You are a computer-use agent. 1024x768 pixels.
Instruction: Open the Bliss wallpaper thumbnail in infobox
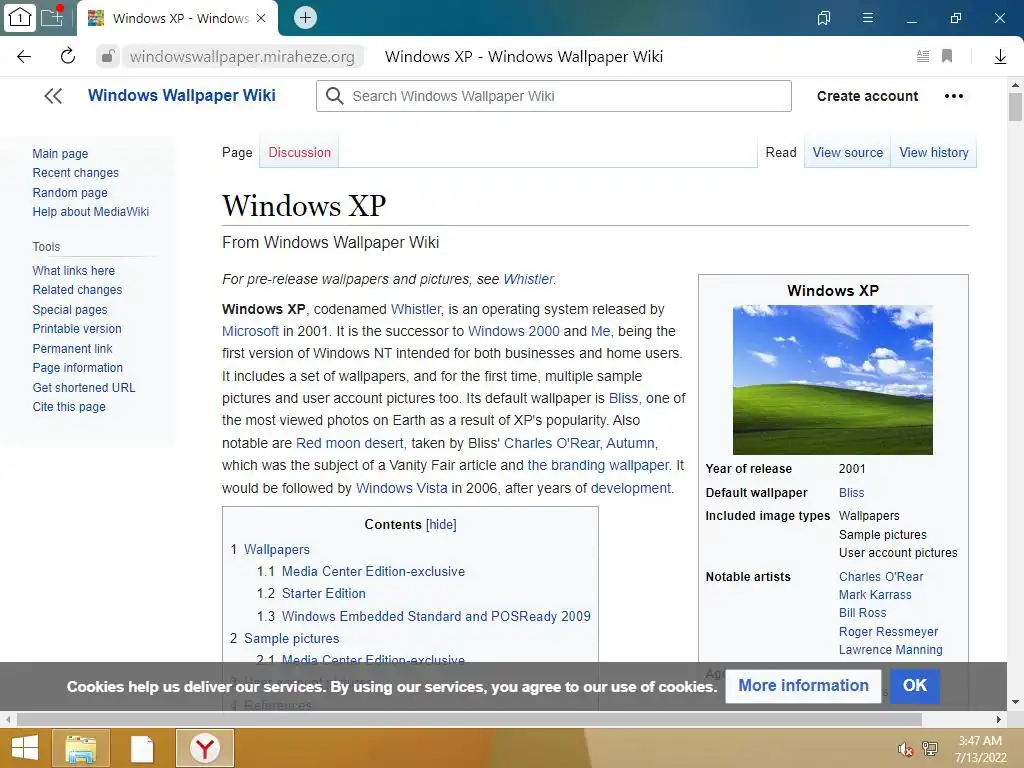tap(833, 379)
